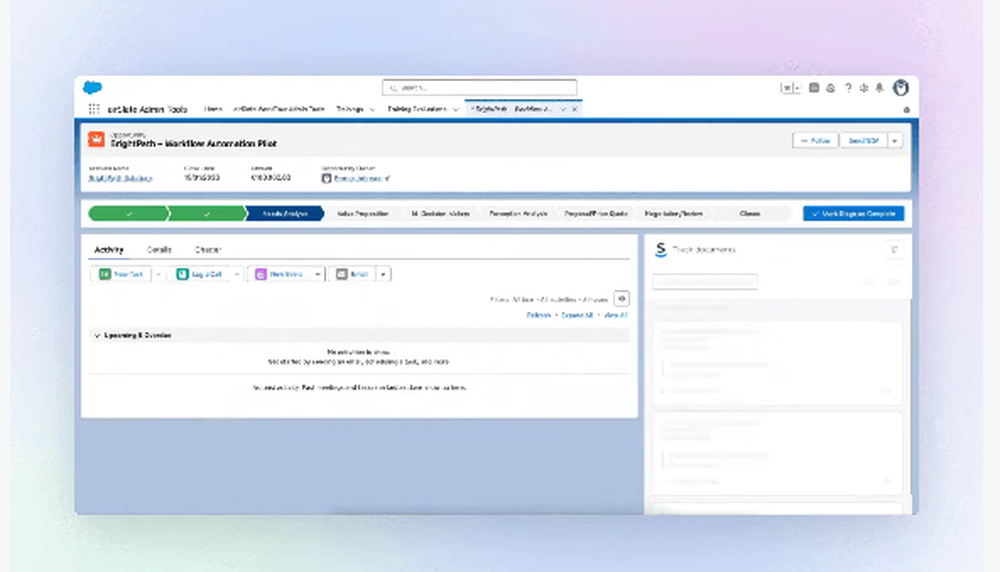This screenshot has width=1000, height=572.
Task: Select the current Needs Analysis stage
Action: click(285, 214)
